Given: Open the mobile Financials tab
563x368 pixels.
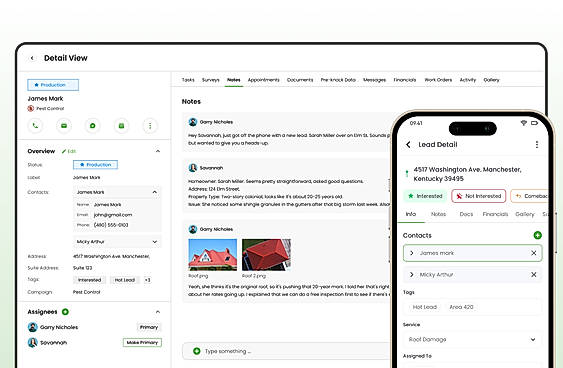Looking at the screenshot, I should tap(495, 214).
